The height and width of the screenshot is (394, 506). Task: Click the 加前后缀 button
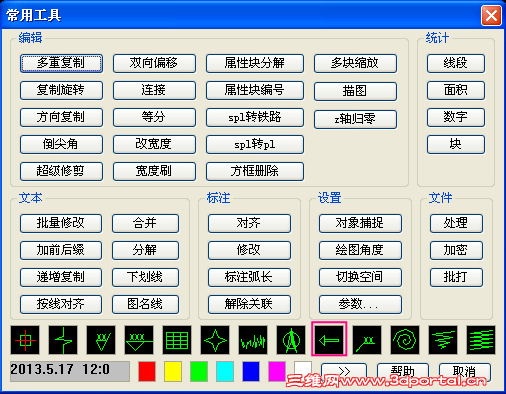coord(61,250)
